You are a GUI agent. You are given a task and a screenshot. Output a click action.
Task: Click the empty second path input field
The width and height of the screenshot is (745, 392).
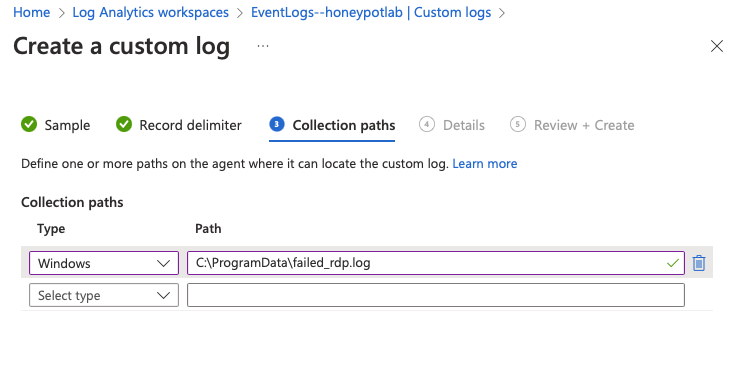[x=436, y=295]
